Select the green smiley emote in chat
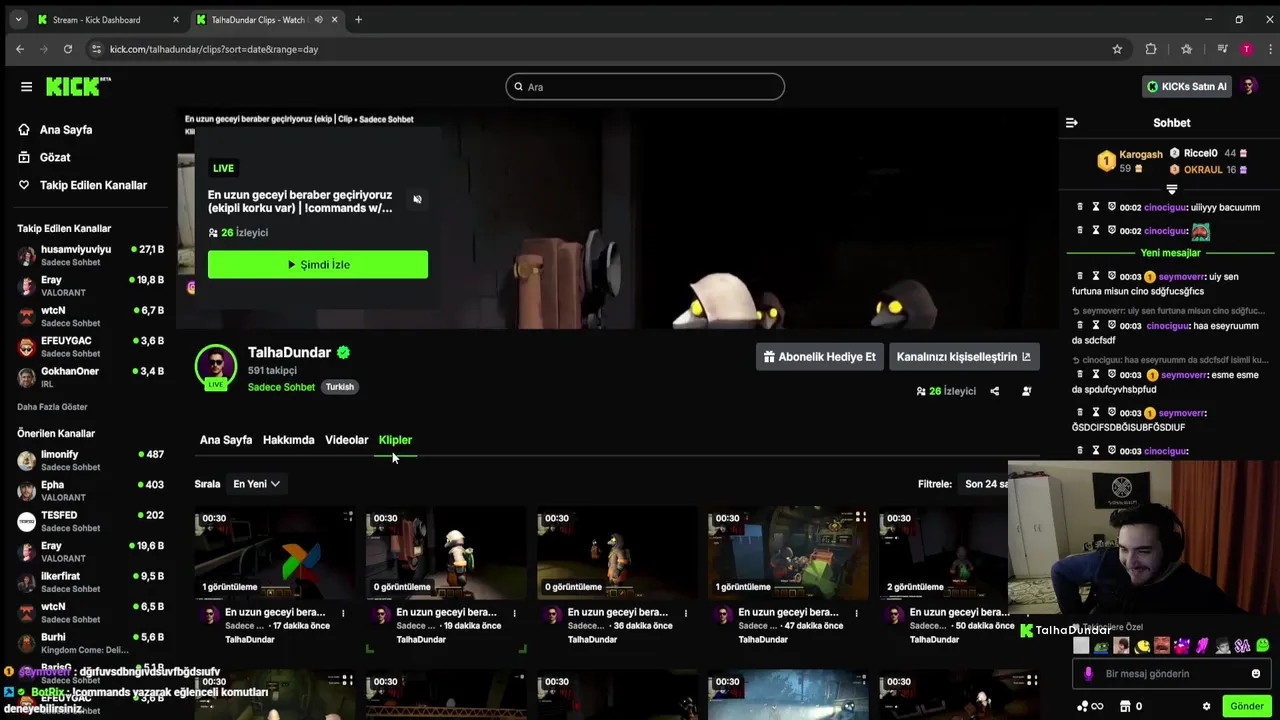 [x=1263, y=646]
